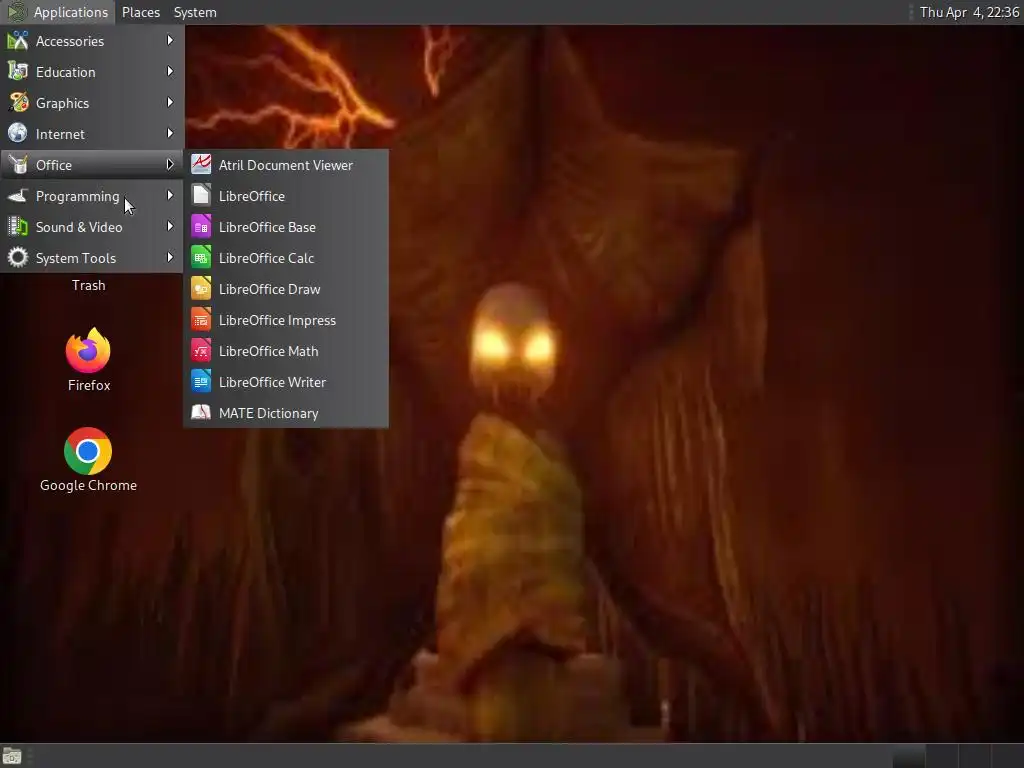Click the Programming category icon
Viewport: 1024px width, 768px height.
(x=18, y=196)
